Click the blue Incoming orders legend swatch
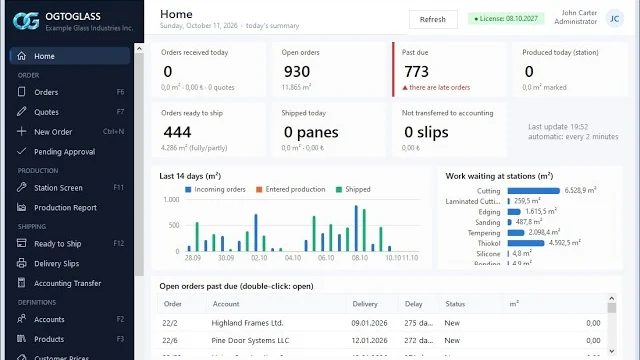Viewport: 640px width, 360px height. (x=188, y=189)
